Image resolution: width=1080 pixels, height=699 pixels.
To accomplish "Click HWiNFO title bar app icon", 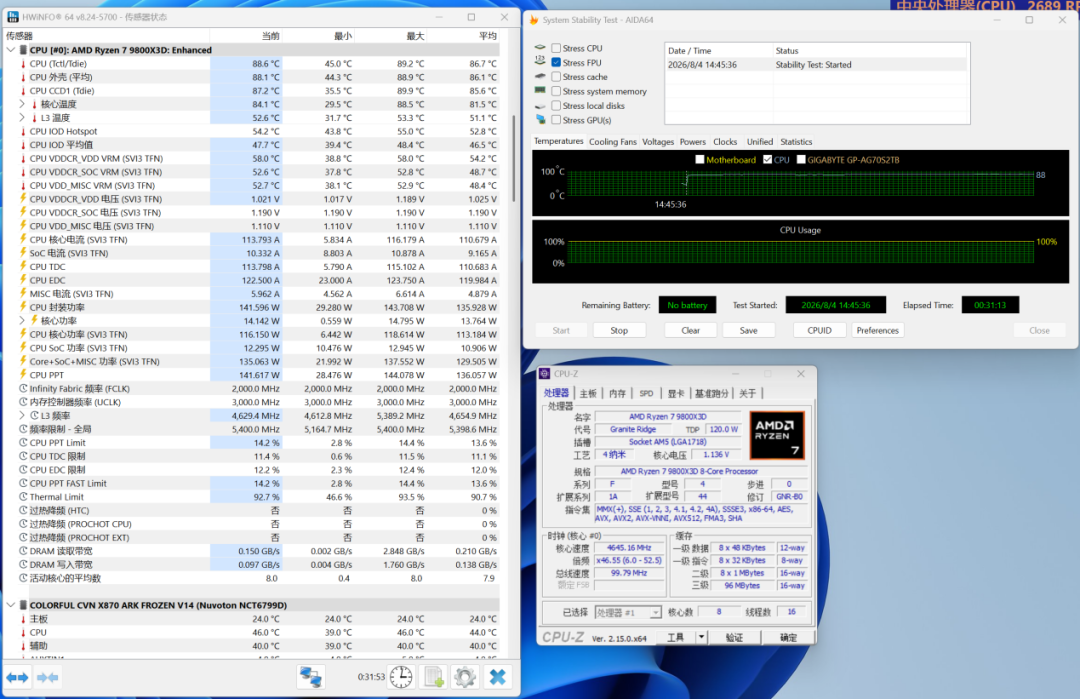I will click(x=12, y=17).
